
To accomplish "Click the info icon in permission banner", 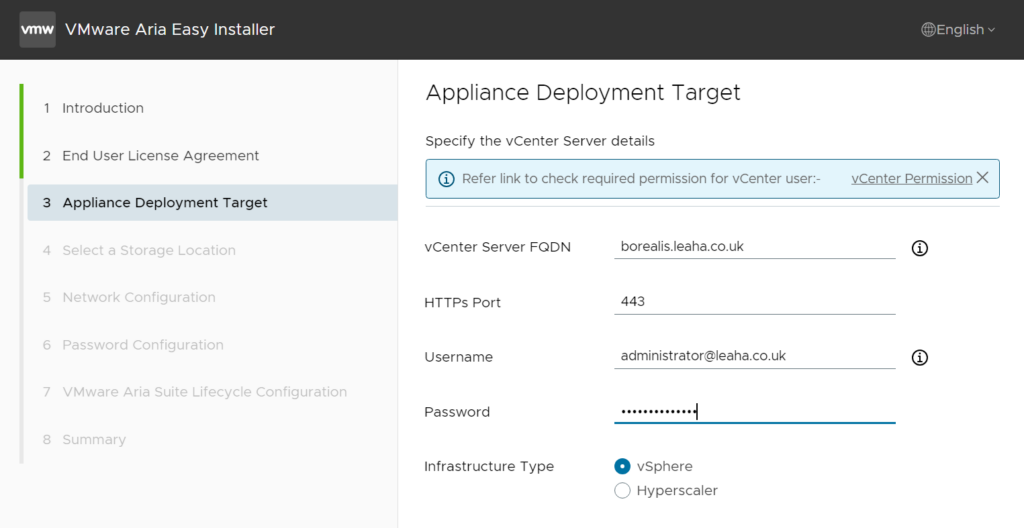I will 446,179.
